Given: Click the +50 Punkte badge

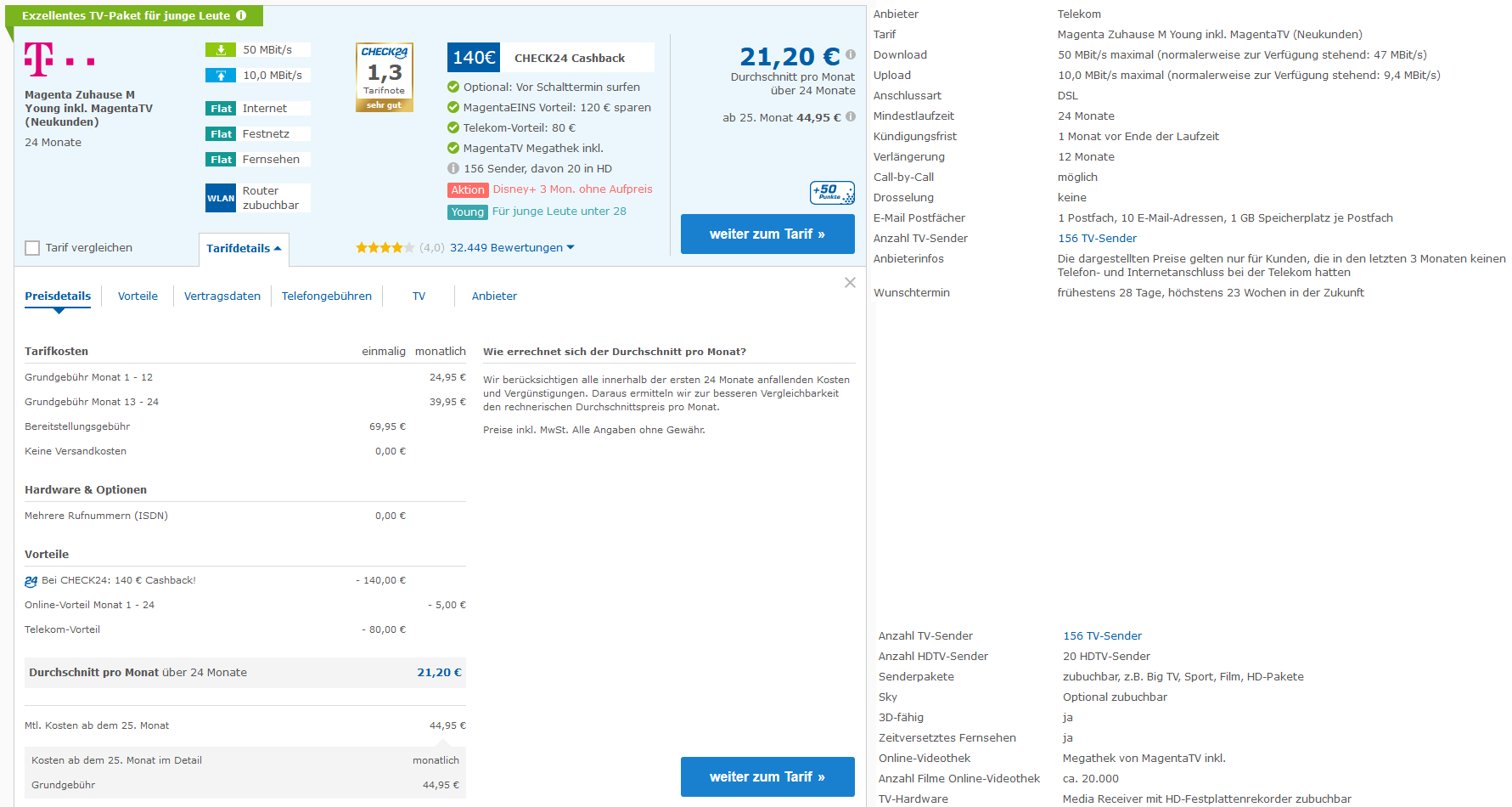Looking at the screenshot, I should [x=832, y=193].
